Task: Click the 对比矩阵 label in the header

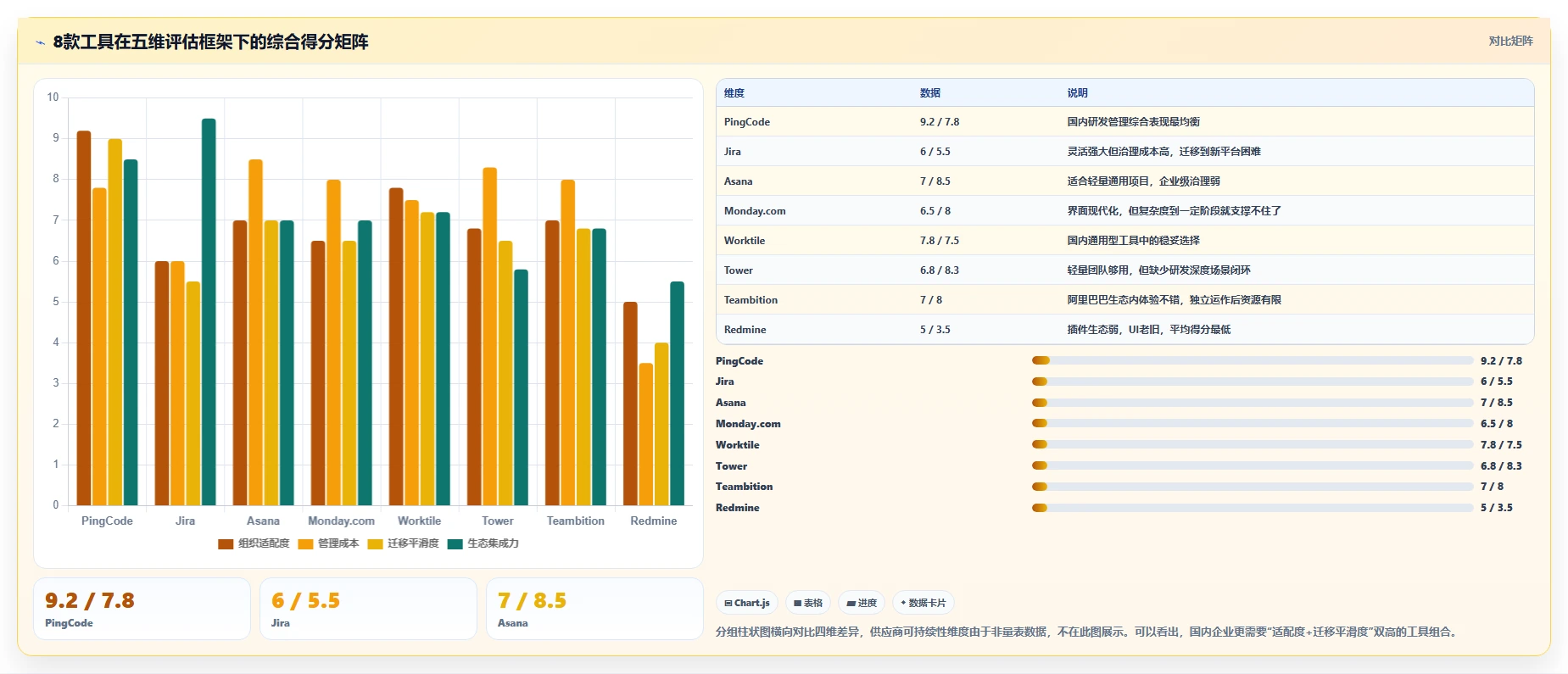Action: pos(1510,41)
